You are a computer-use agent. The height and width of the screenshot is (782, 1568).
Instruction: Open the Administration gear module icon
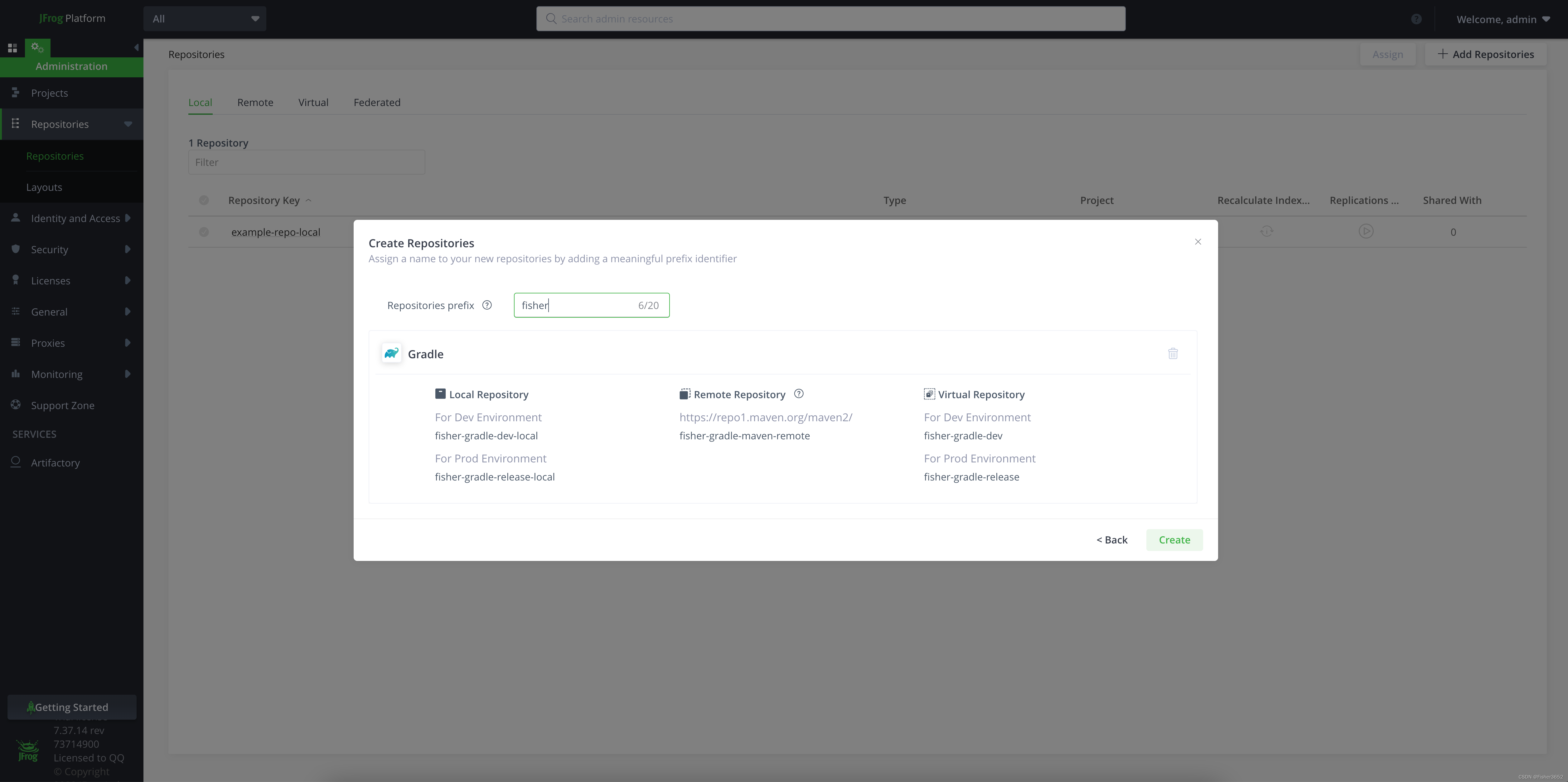point(37,47)
